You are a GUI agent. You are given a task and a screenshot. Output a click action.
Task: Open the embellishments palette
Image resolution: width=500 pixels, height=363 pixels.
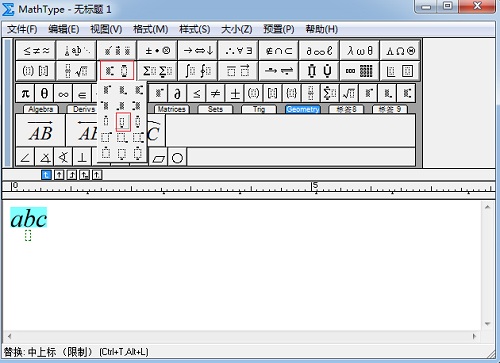coord(117,51)
